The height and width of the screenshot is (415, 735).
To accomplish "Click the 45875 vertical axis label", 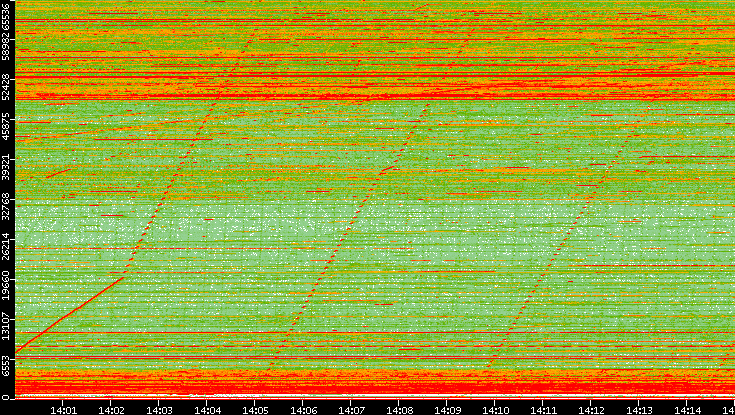I will coord(5,126).
